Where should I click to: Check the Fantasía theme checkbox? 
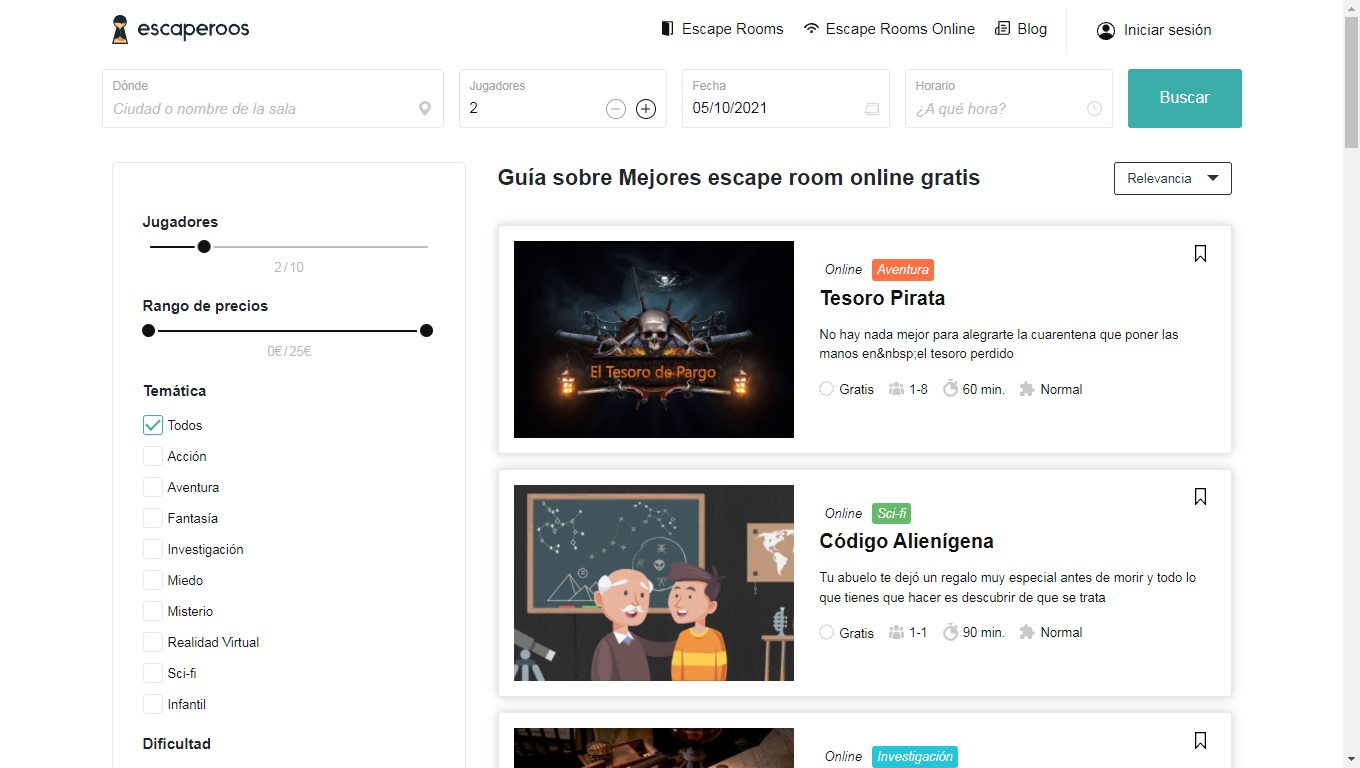(x=153, y=518)
